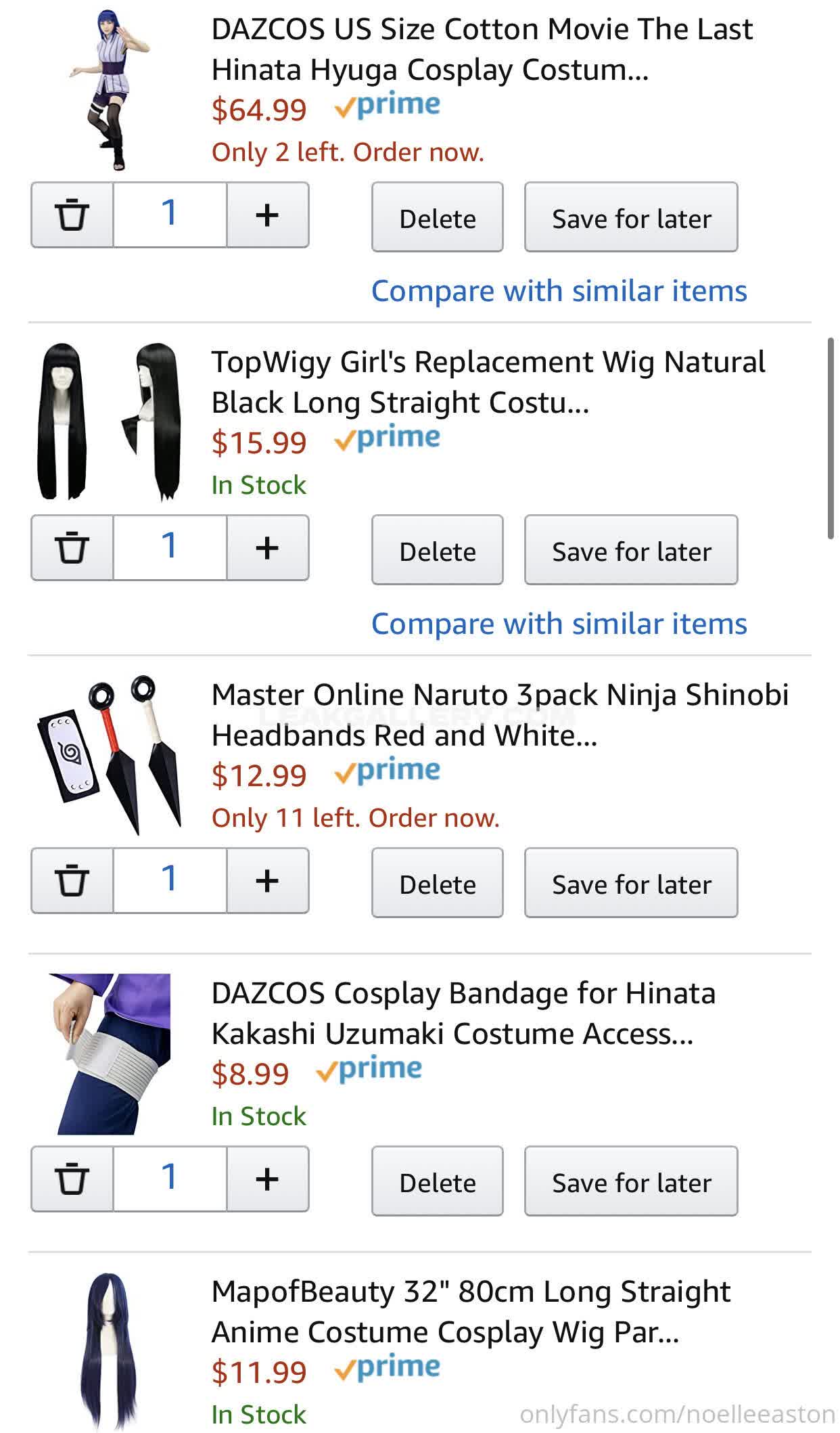Open Master Online Naruto Headbands product title
The image size is (840, 1433).
(x=499, y=714)
